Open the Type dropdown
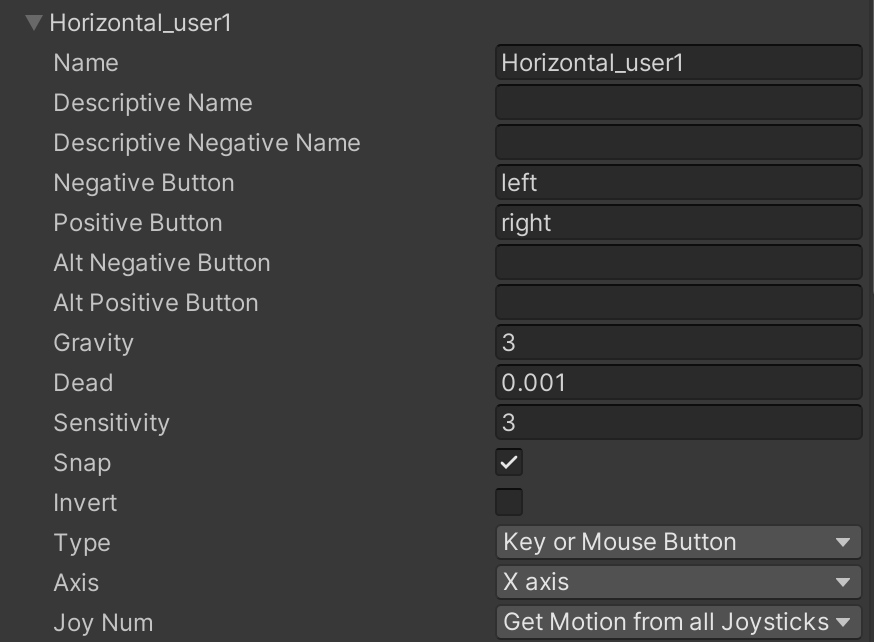 pos(679,542)
